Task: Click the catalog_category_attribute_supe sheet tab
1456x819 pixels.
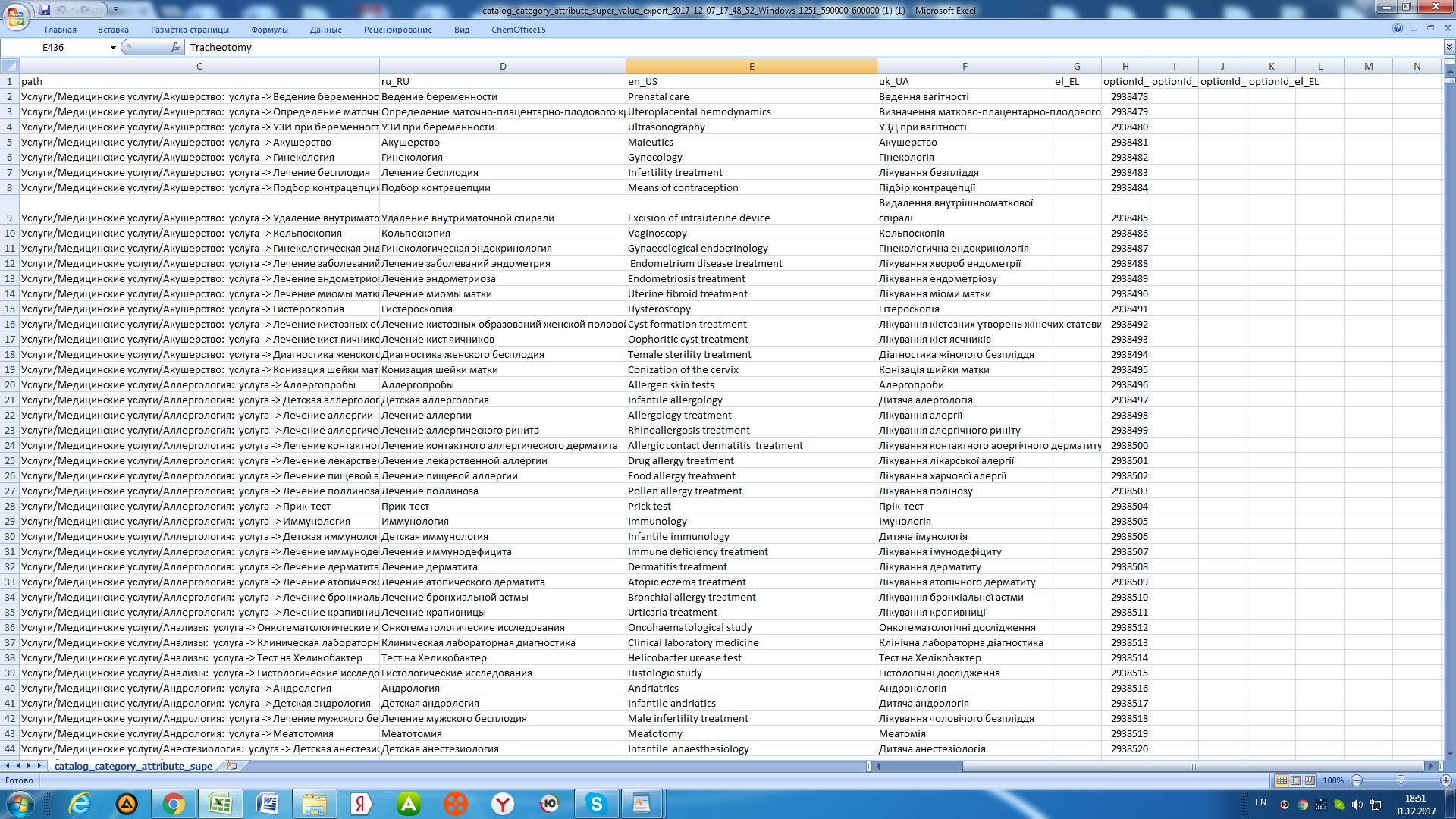Action: click(x=133, y=766)
